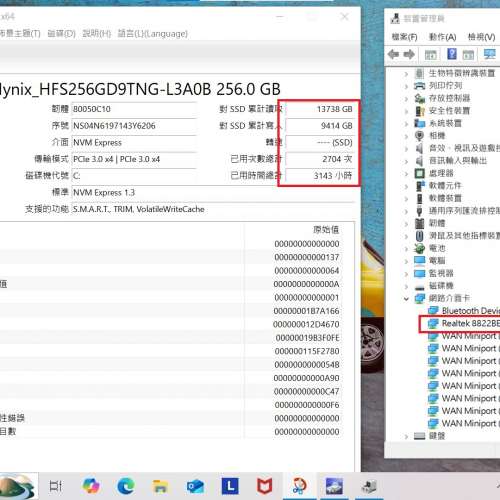Click raw value 00000019B3F0FE
The height and width of the screenshot is (500, 500).
pyautogui.click(x=307, y=338)
